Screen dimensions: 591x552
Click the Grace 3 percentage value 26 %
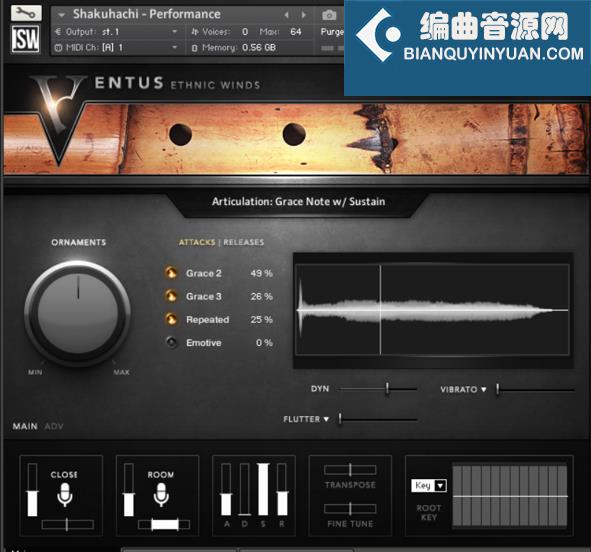pyautogui.click(x=261, y=297)
